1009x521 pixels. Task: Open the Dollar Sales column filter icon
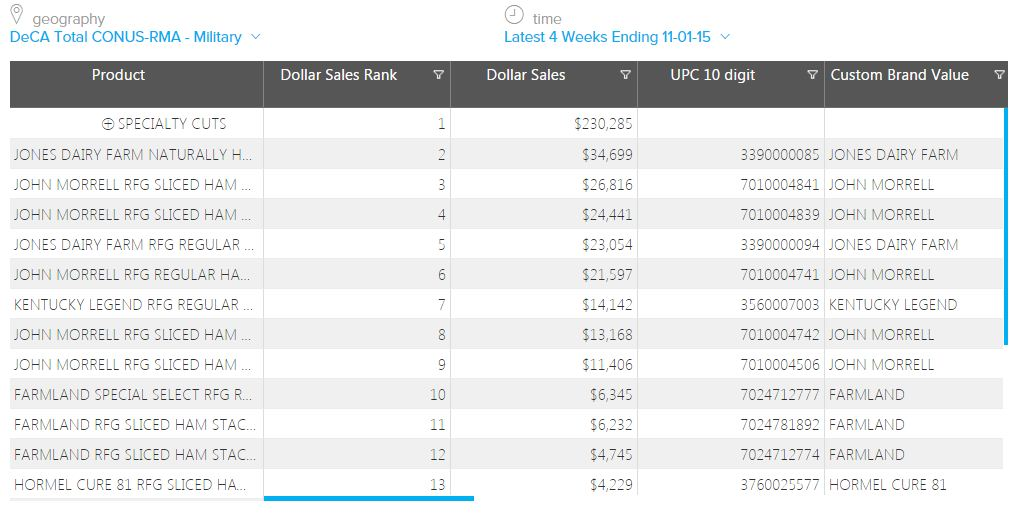[625, 75]
